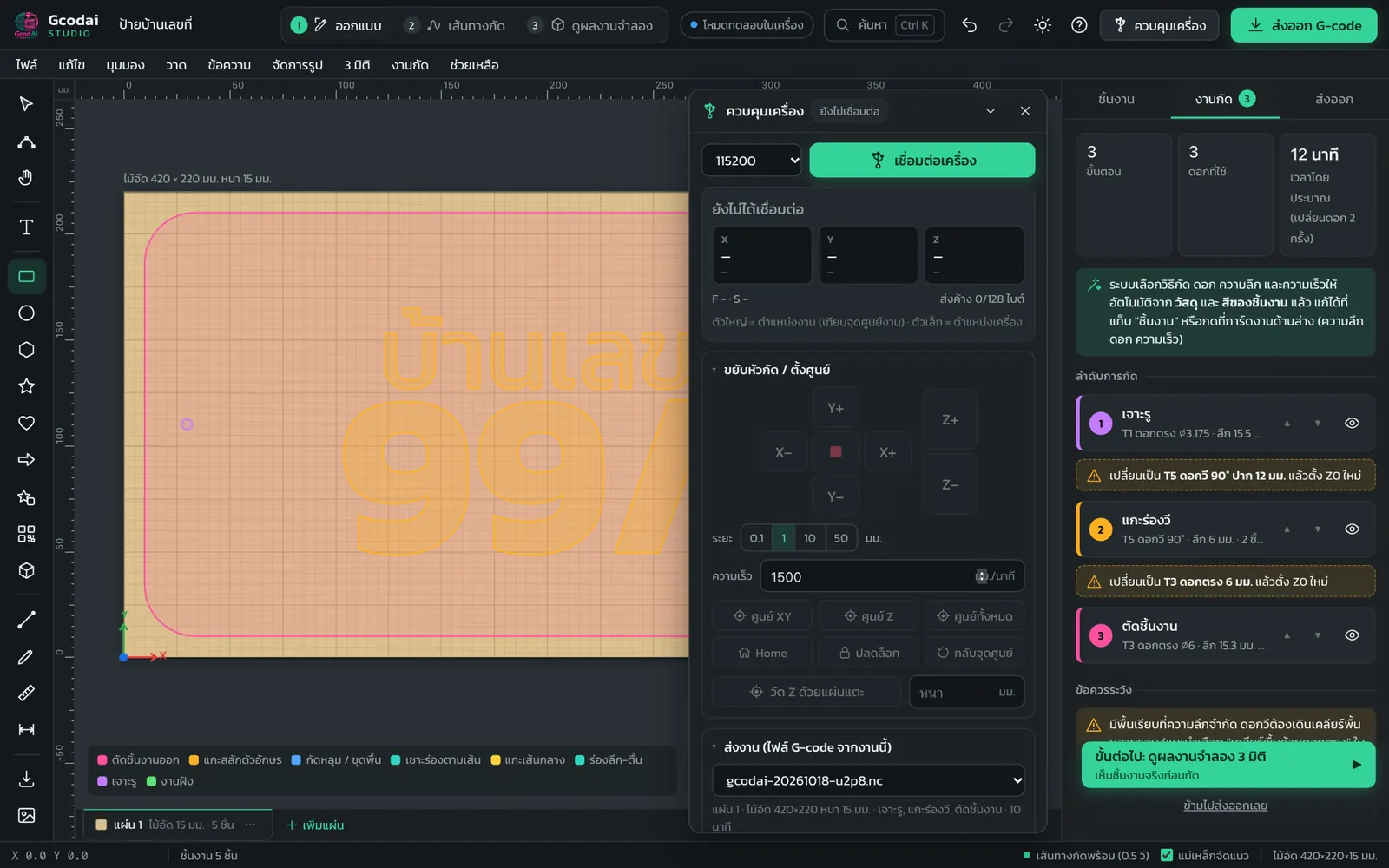
Task: Collapse control panel with chevron
Action: tap(991, 111)
